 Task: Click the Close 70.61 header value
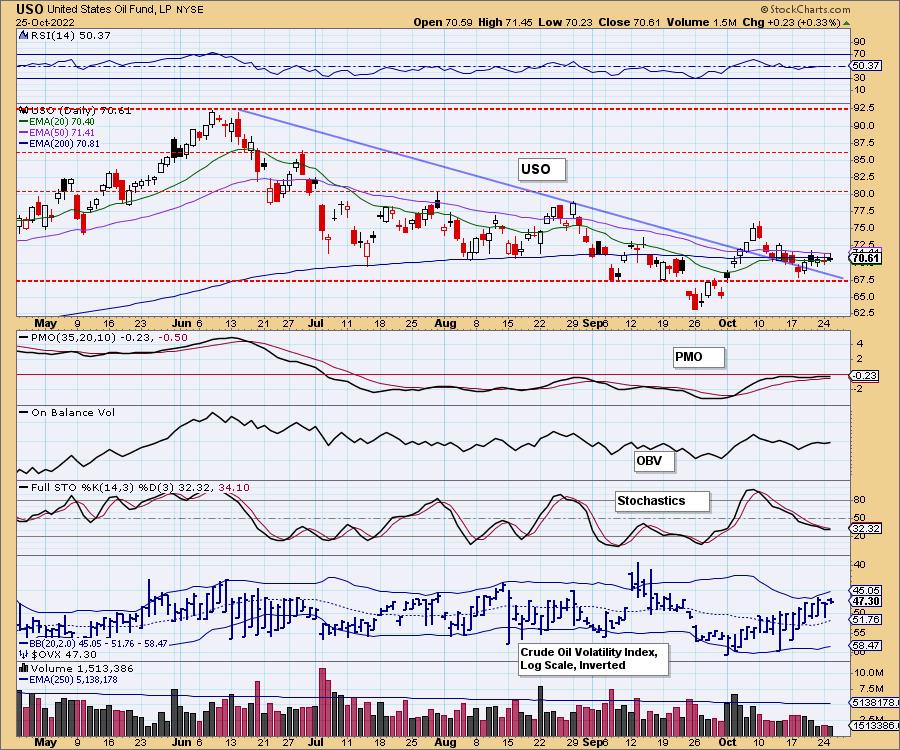tap(630, 22)
